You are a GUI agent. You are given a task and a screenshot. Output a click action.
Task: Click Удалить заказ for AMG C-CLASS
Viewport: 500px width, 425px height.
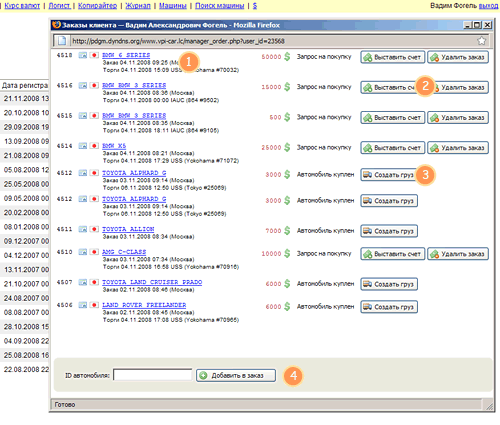[x=458, y=254]
